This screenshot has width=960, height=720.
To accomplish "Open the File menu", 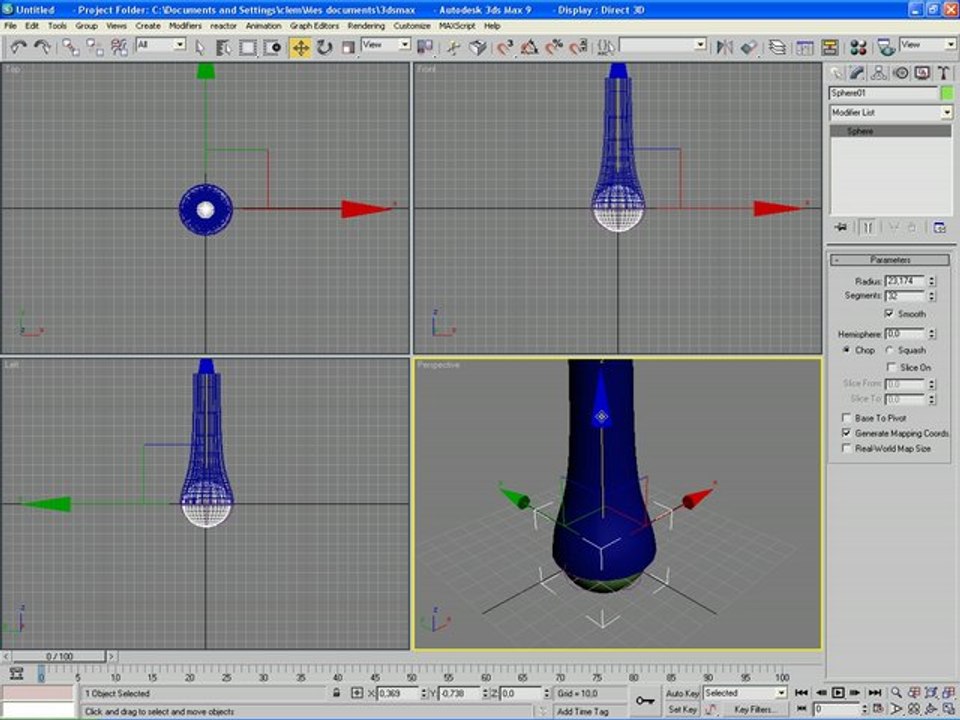I will [10, 26].
